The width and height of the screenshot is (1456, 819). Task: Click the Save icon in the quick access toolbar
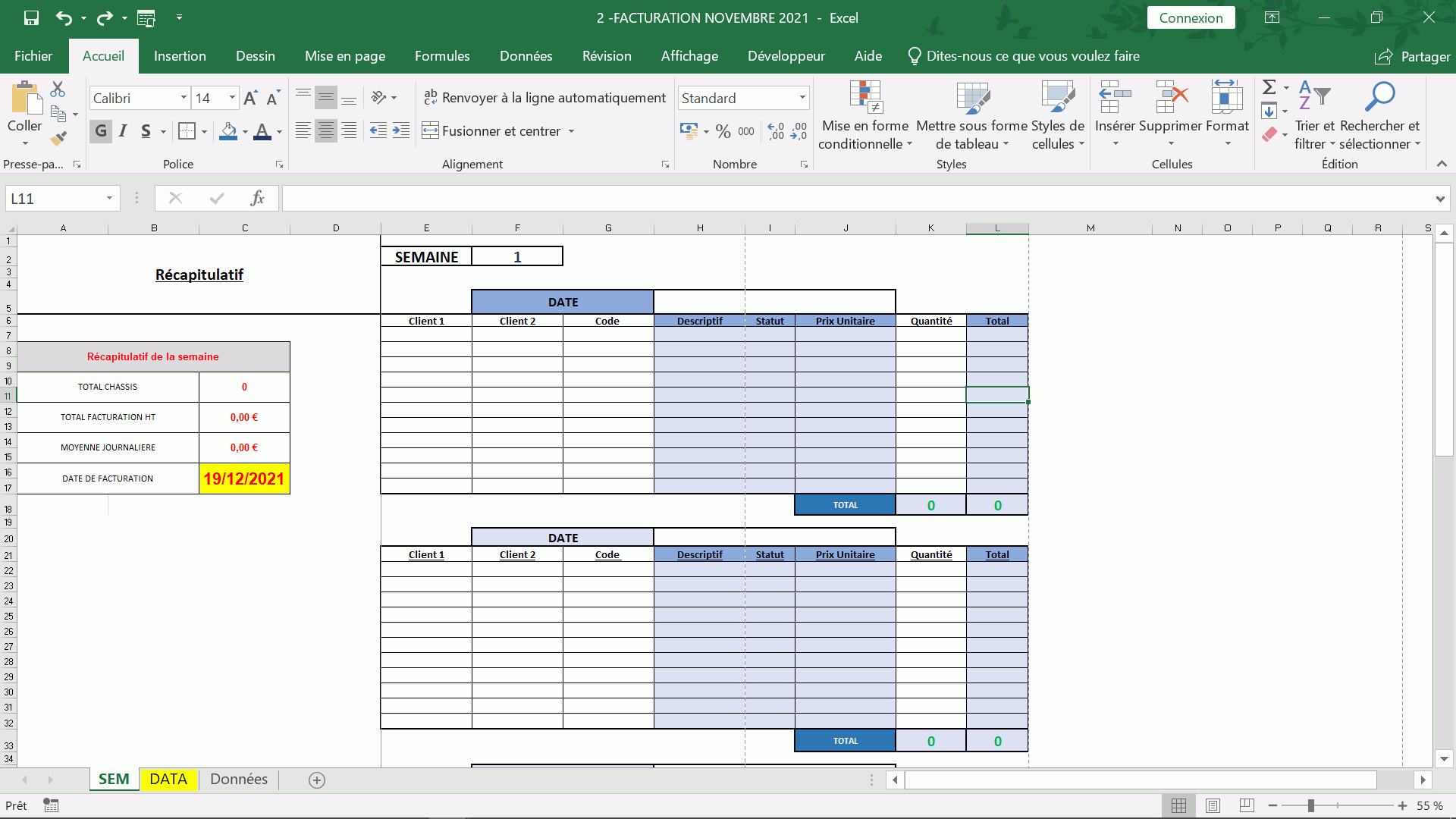[31, 17]
